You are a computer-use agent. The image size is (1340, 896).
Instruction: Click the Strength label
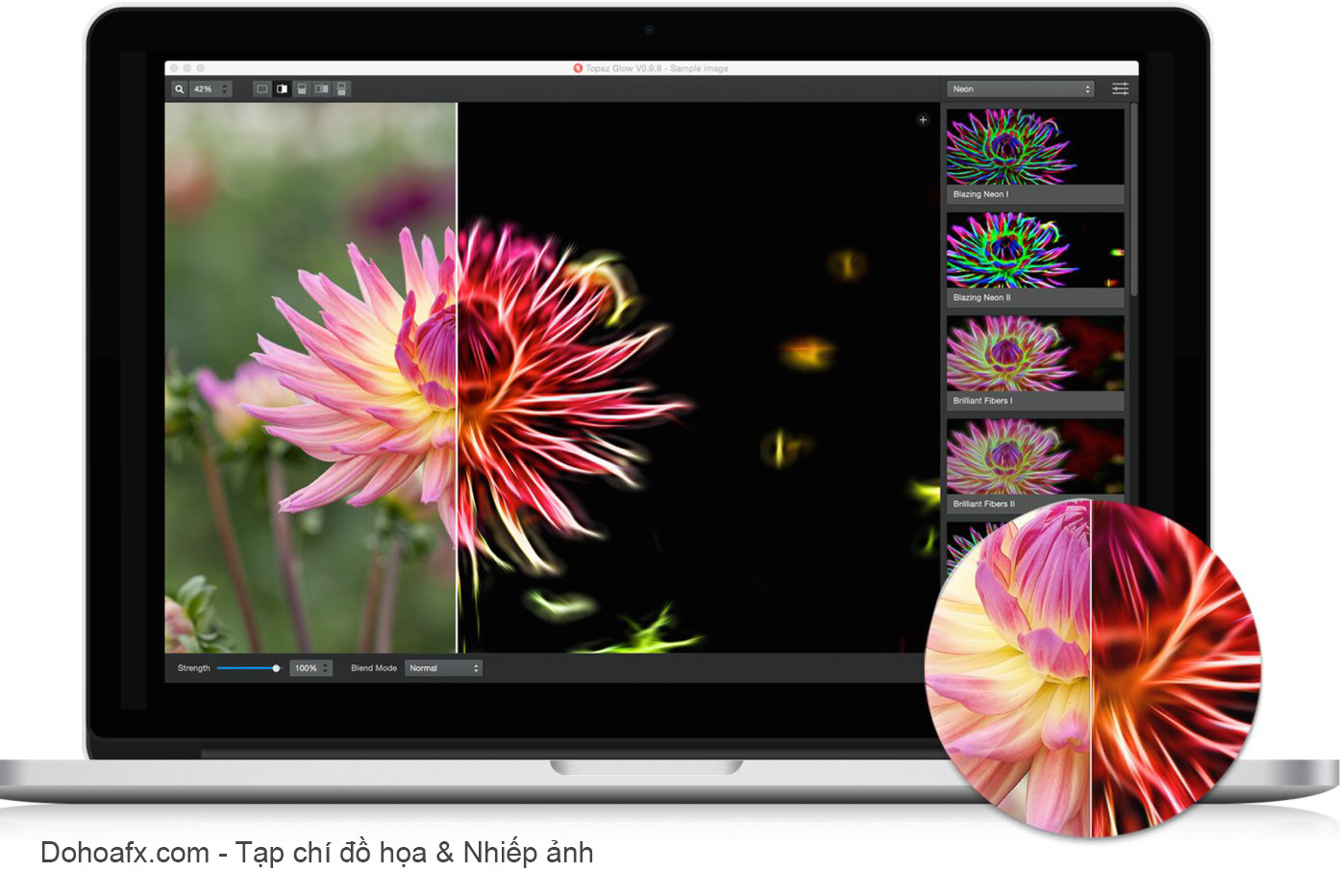pyautogui.click(x=193, y=668)
